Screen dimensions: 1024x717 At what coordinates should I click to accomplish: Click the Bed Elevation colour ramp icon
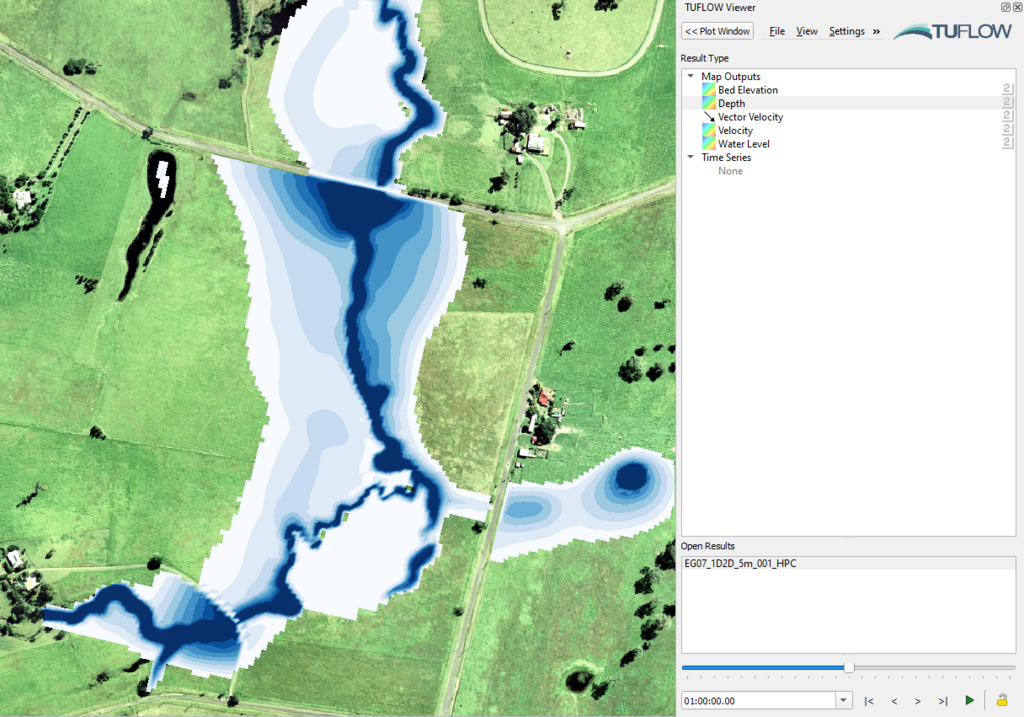point(709,90)
